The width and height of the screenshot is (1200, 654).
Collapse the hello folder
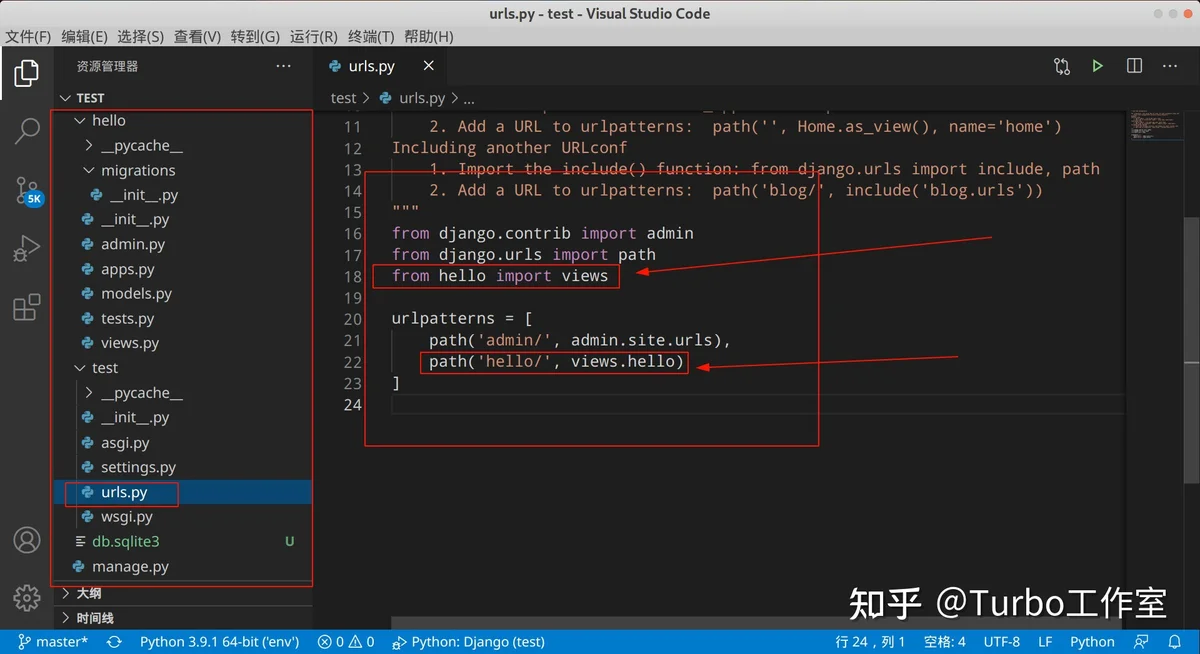(183, 120)
